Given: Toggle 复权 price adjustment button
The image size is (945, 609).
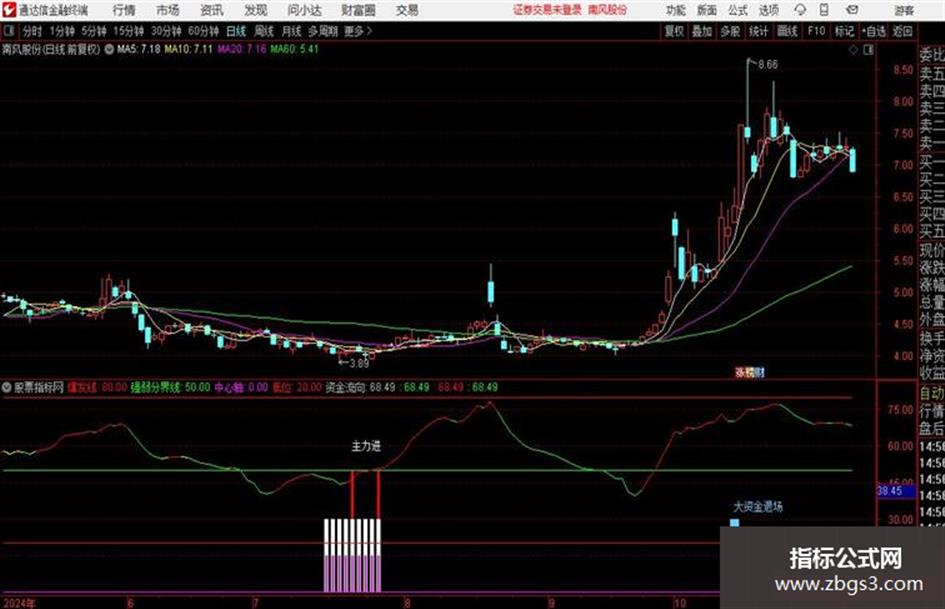Looking at the screenshot, I should [x=674, y=31].
